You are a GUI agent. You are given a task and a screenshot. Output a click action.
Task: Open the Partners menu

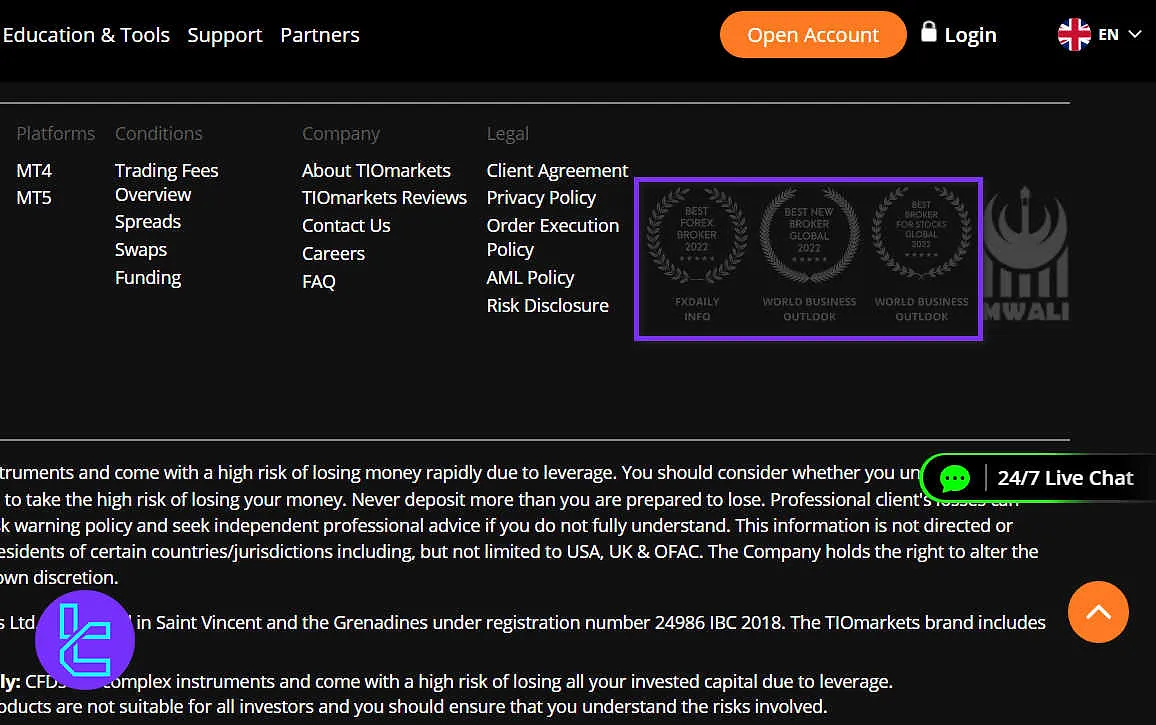tap(320, 35)
